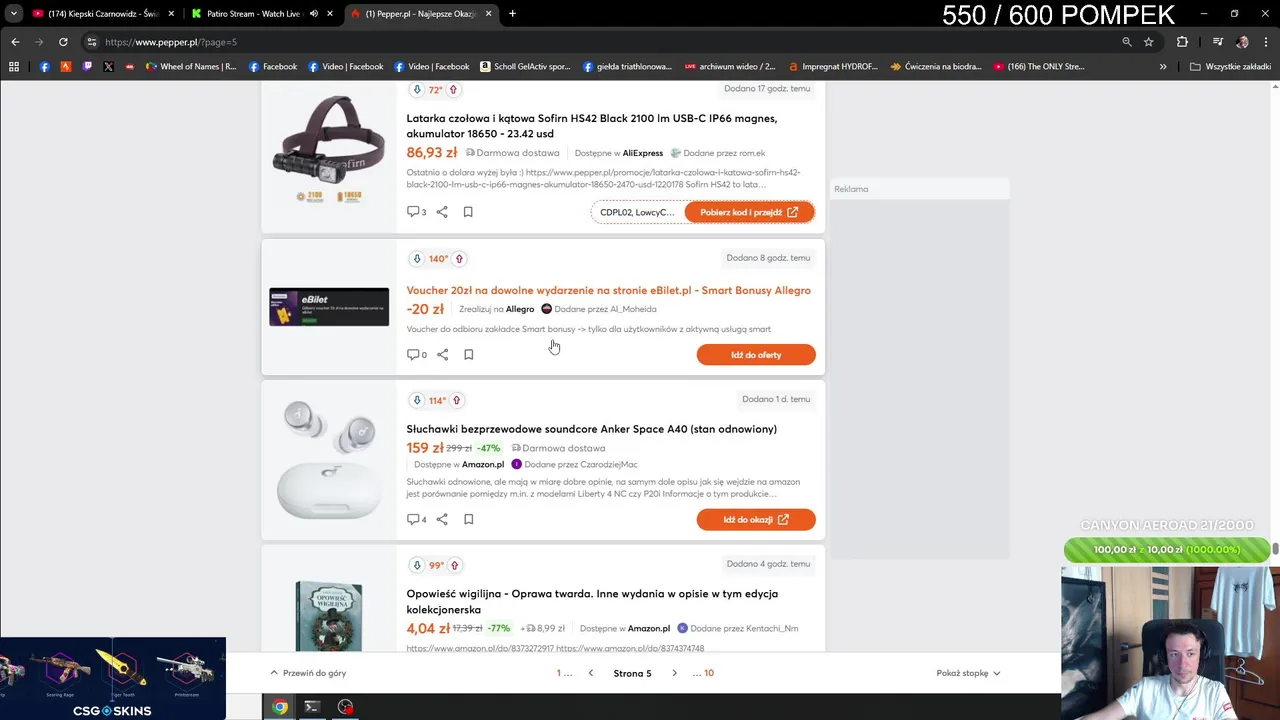This screenshot has height=720, width=1280.
Task: Mute the Patiro Stream tab audio
Action: coord(314,14)
